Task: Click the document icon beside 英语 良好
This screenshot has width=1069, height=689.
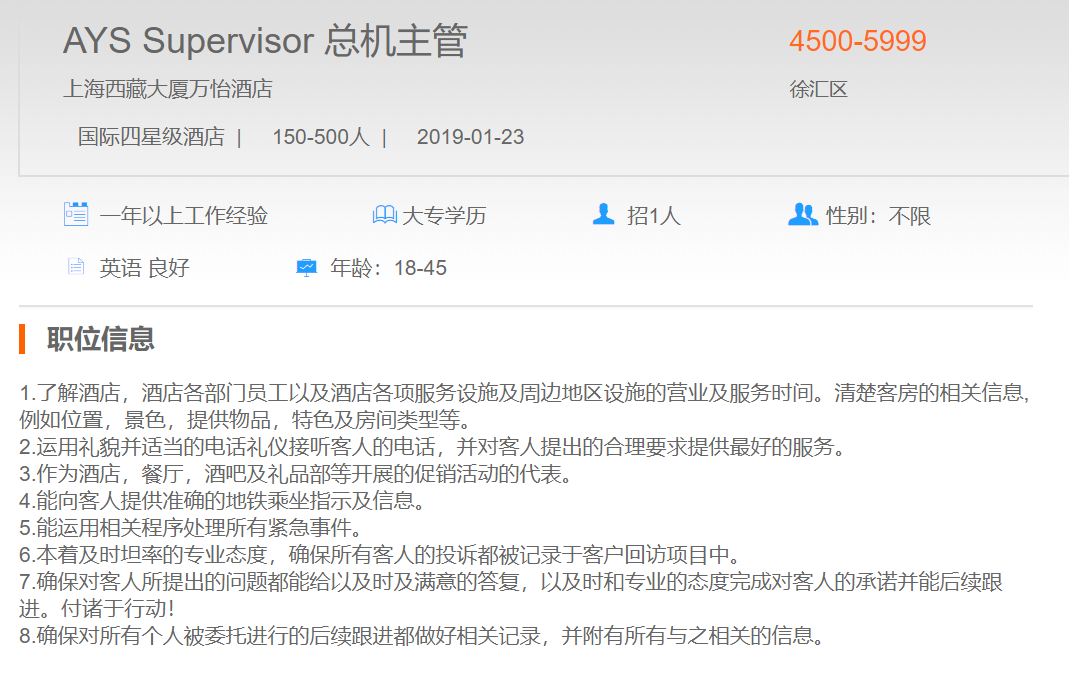Action: coord(76,267)
